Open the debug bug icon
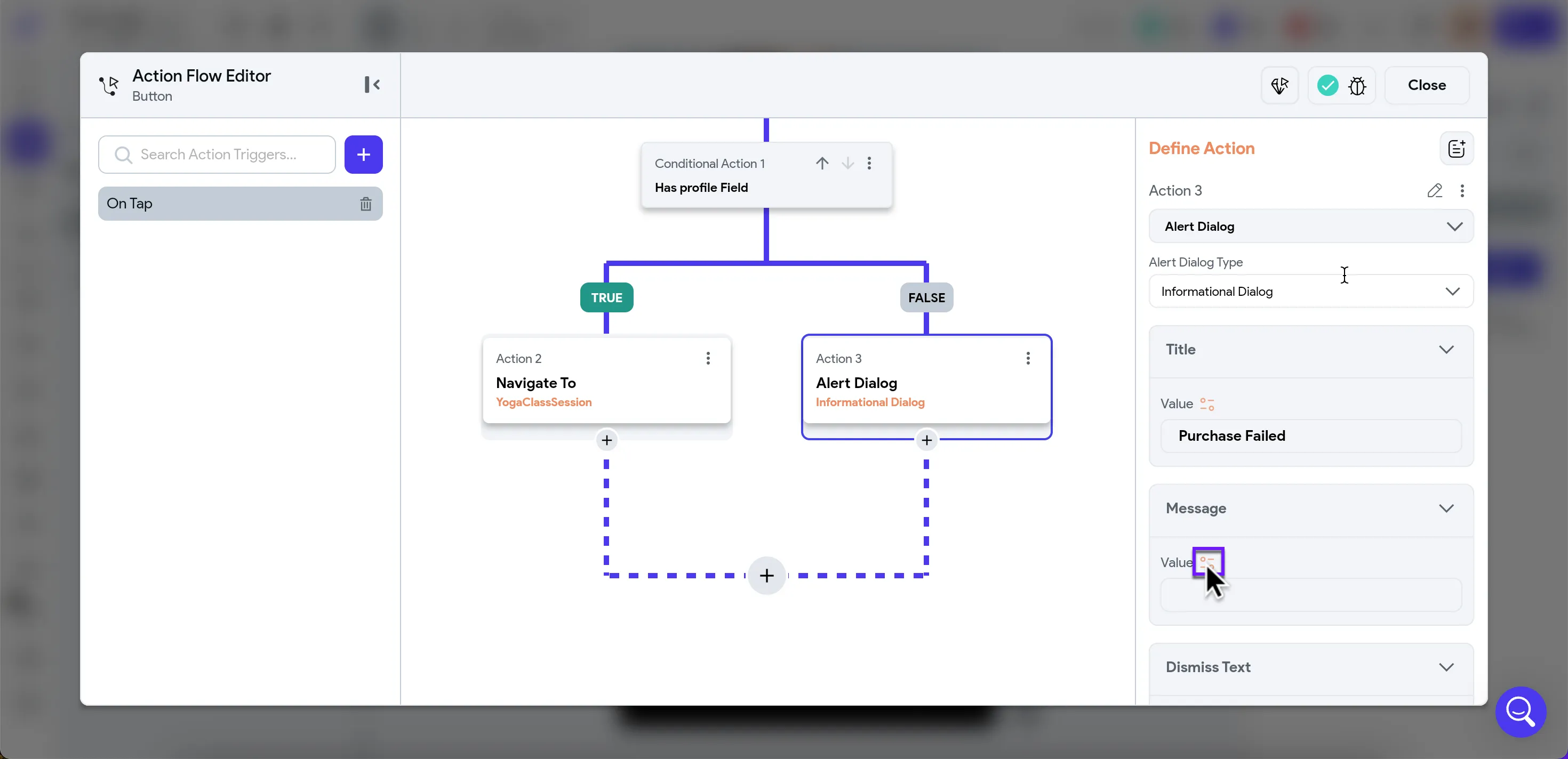The width and height of the screenshot is (1568, 759). point(1357,86)
